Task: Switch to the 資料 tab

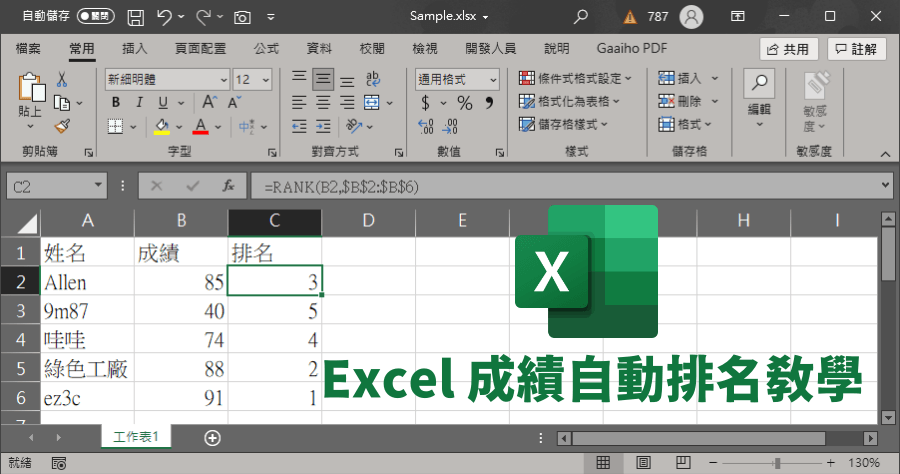Action: click(x=319, y=49)
